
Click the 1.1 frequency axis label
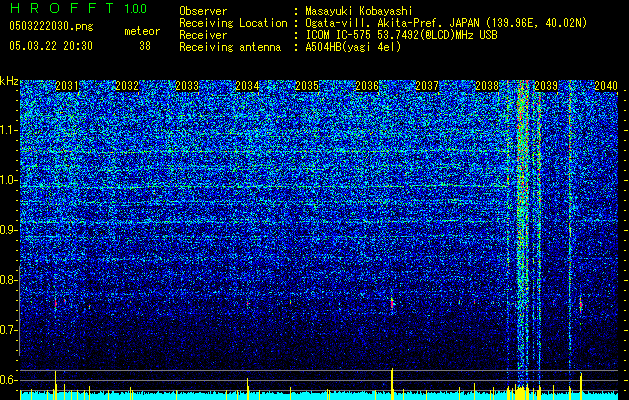(x=9, y=130)
